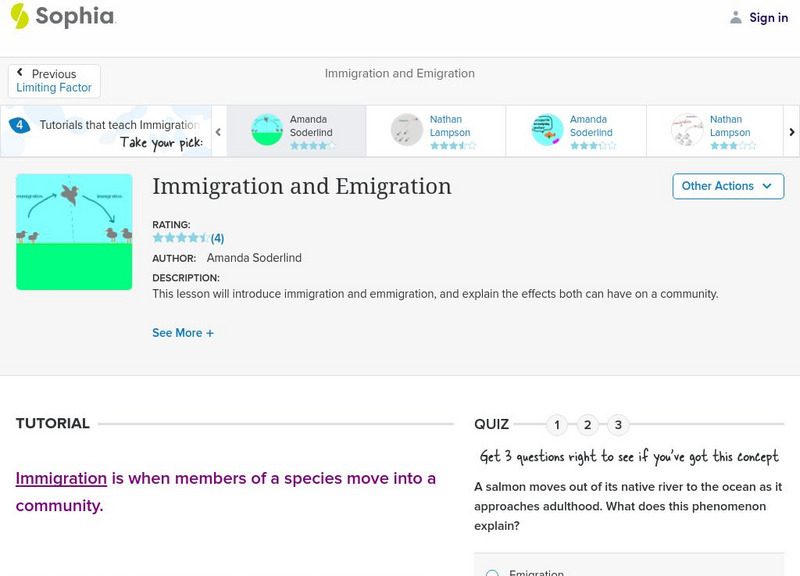Click the quiz step 1 circle
The image size is (800, 576).
click(x=556, y=424)
